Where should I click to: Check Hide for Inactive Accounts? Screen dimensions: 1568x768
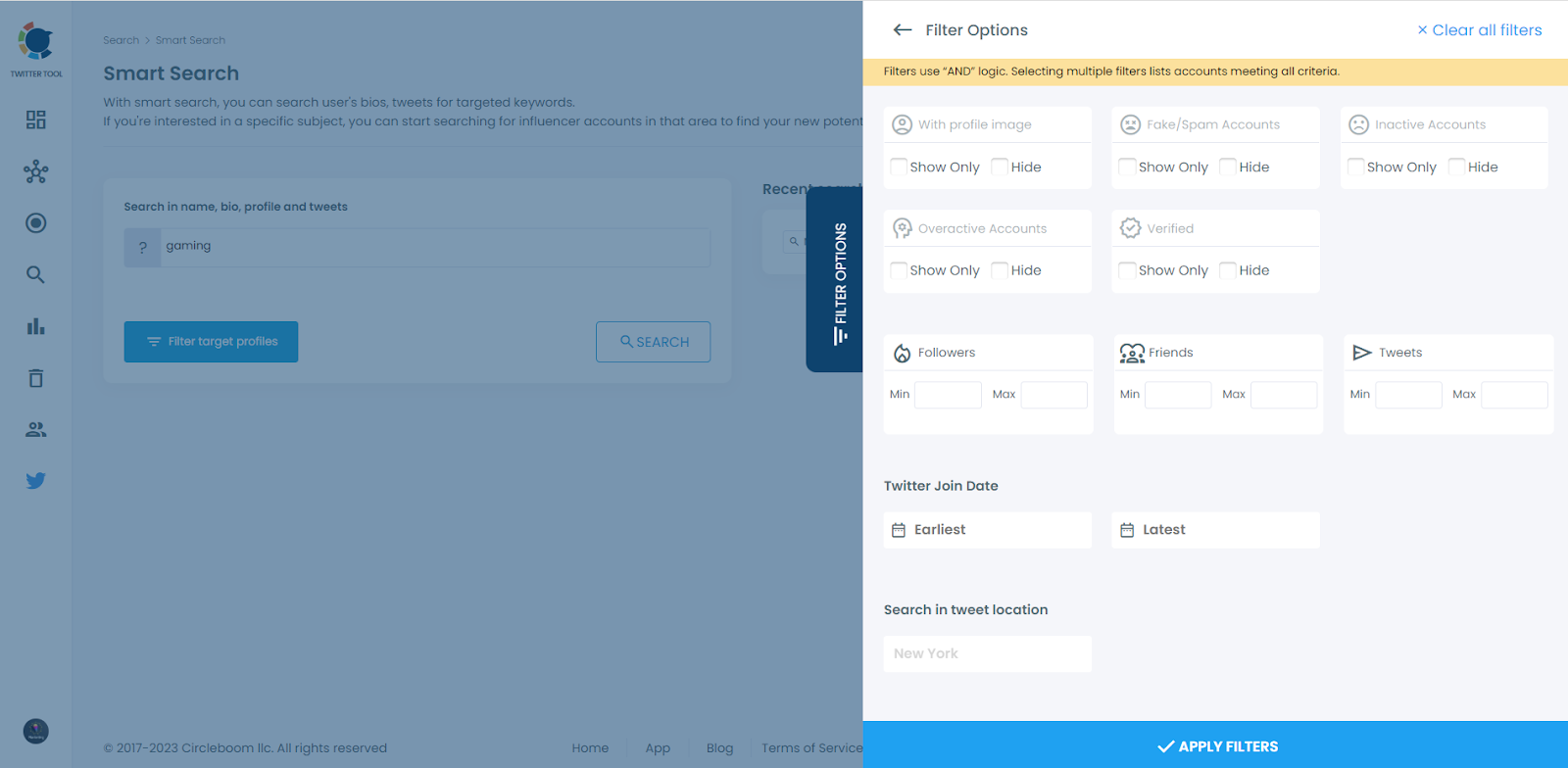click(1457, 167)
